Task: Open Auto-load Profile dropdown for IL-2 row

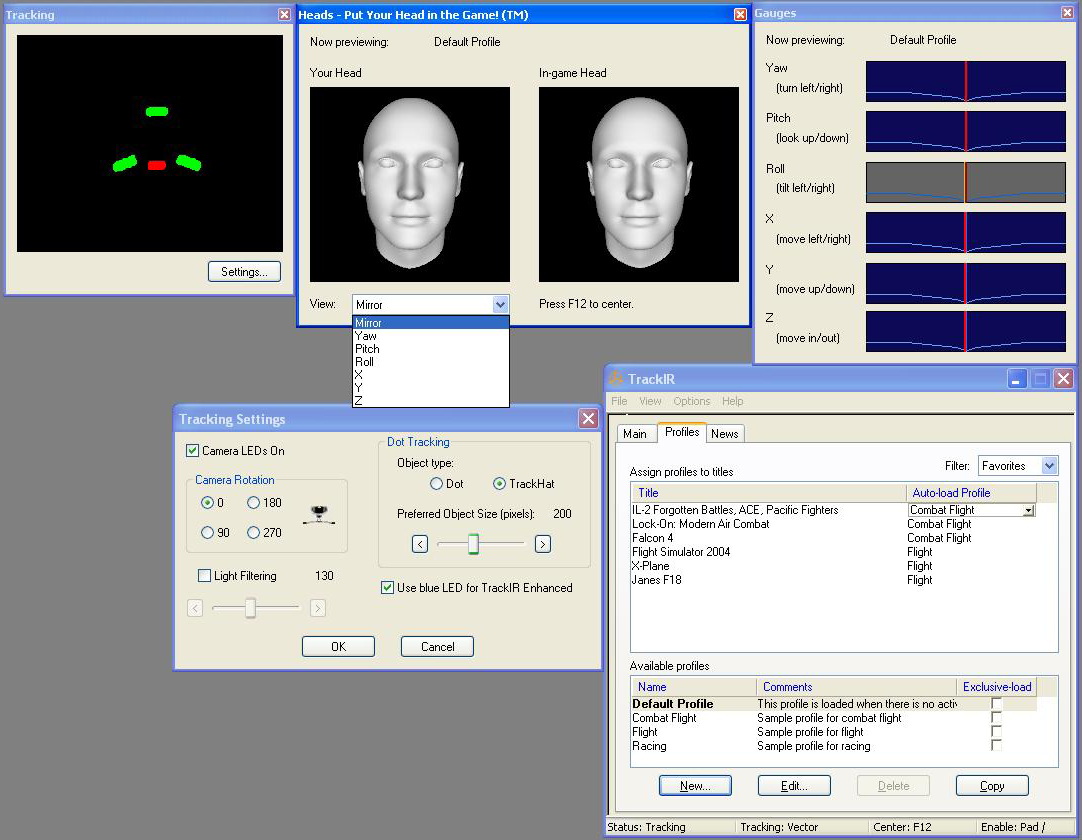Action: [1028, 510]
